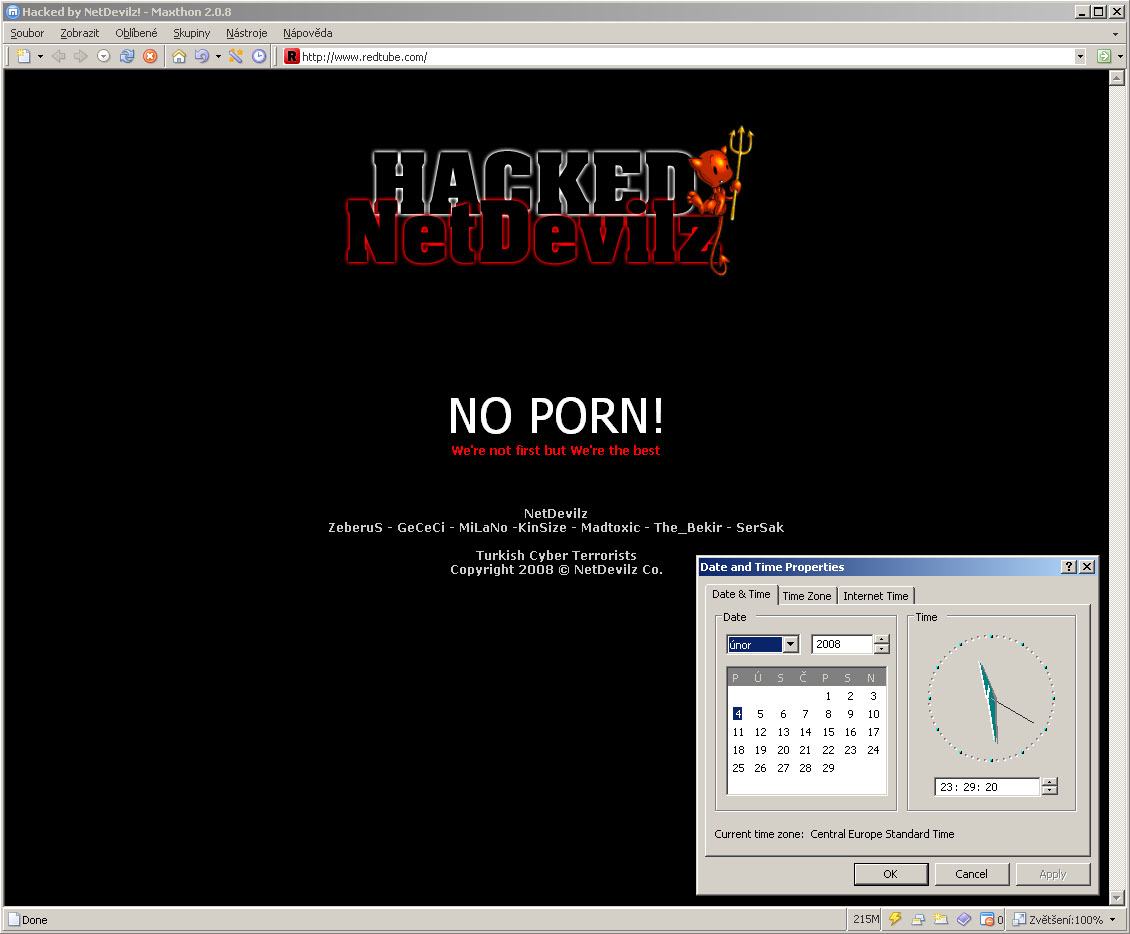The image size is (1130, 934).
Task: Open the New tab dropdown arrow
Action: pyautogui.click(x=40, y=56)
